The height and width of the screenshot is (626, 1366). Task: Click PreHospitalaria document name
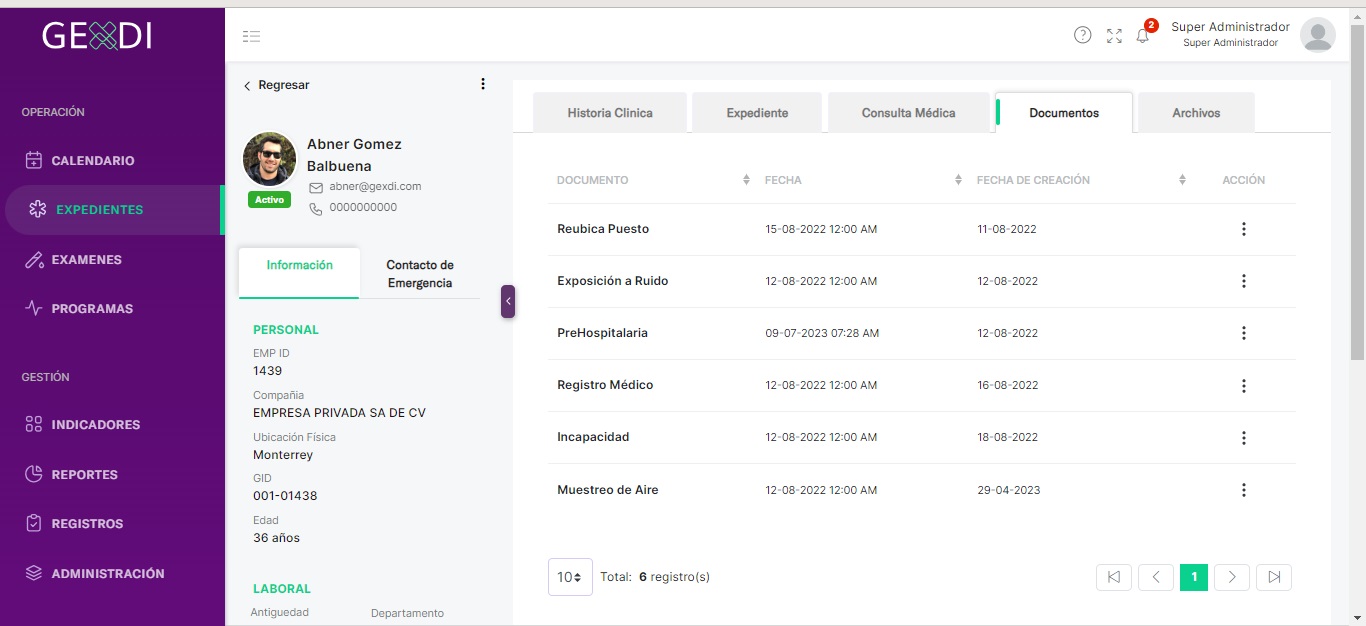[x=602, y=333]
